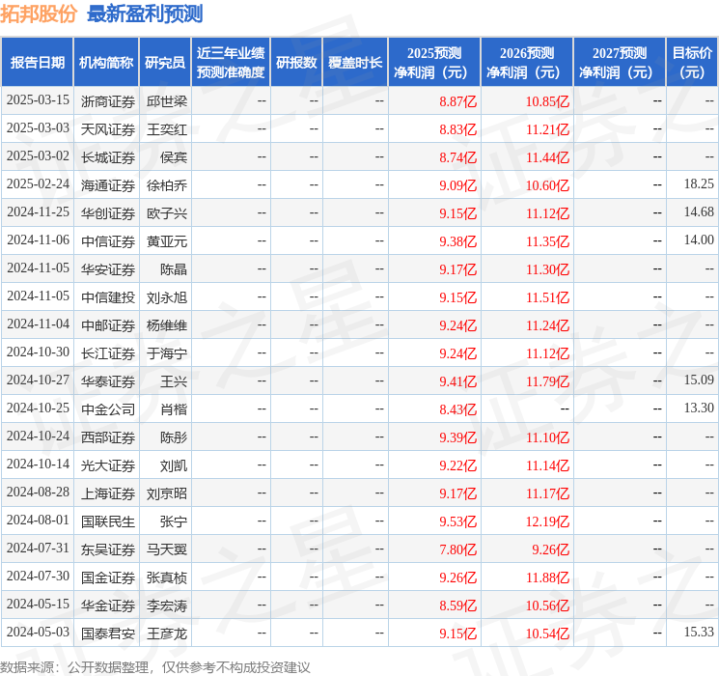This screenshot has height=676, width=719.
Task: Select 长城证券 institution cell
Action: [108, 157]
